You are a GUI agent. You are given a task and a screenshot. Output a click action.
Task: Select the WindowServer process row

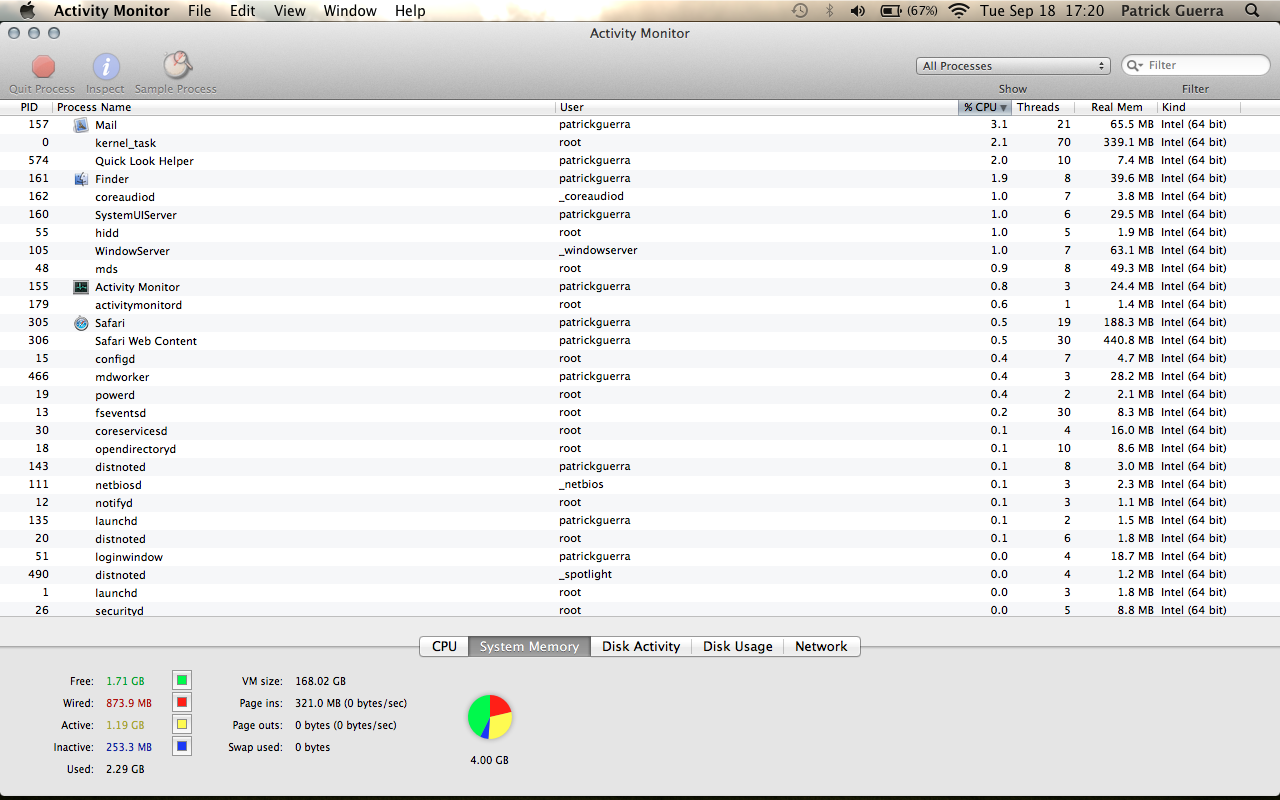[640, 251]
